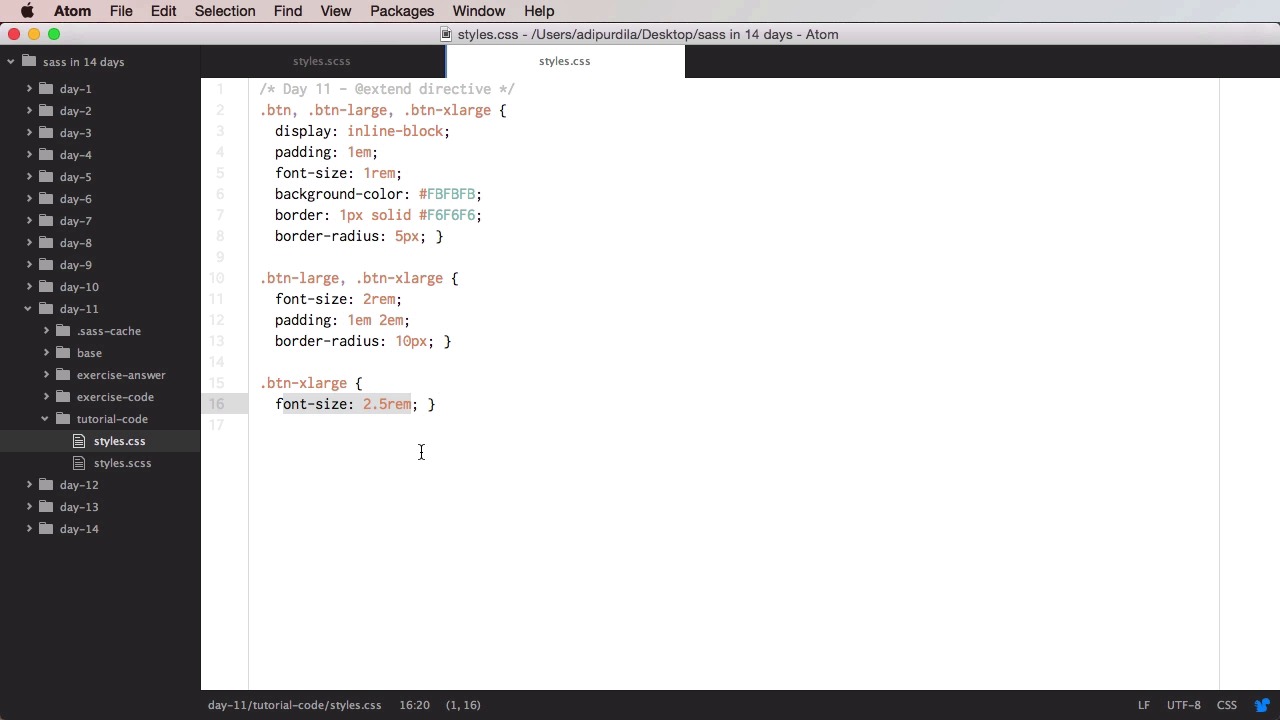This screenshot has height=720, width=1280.
Task: Change the LF line ending setting
Action: click(1143, 705)
